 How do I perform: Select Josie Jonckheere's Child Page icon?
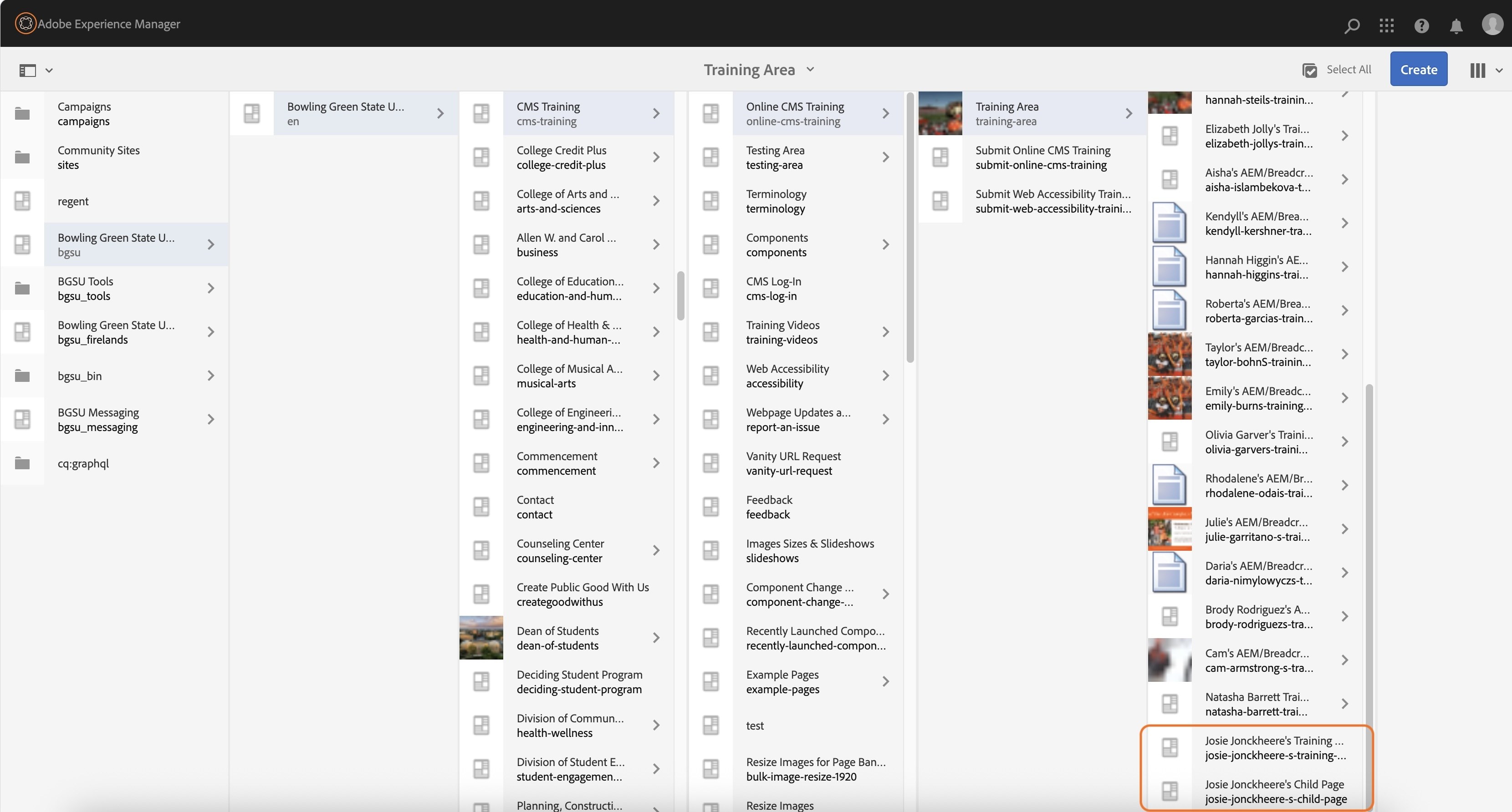[x=1170, y=791]
